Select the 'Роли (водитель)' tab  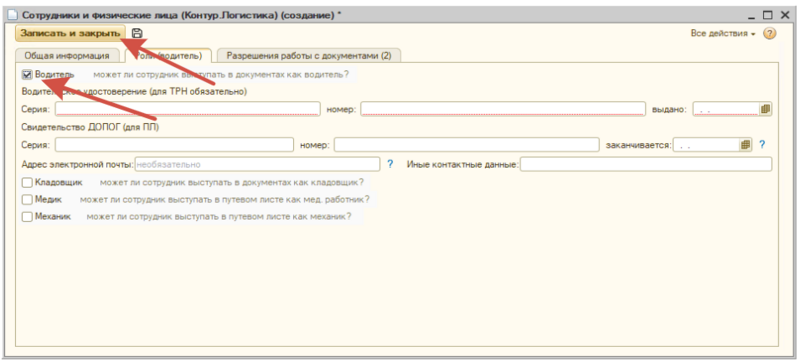point(168,56)
